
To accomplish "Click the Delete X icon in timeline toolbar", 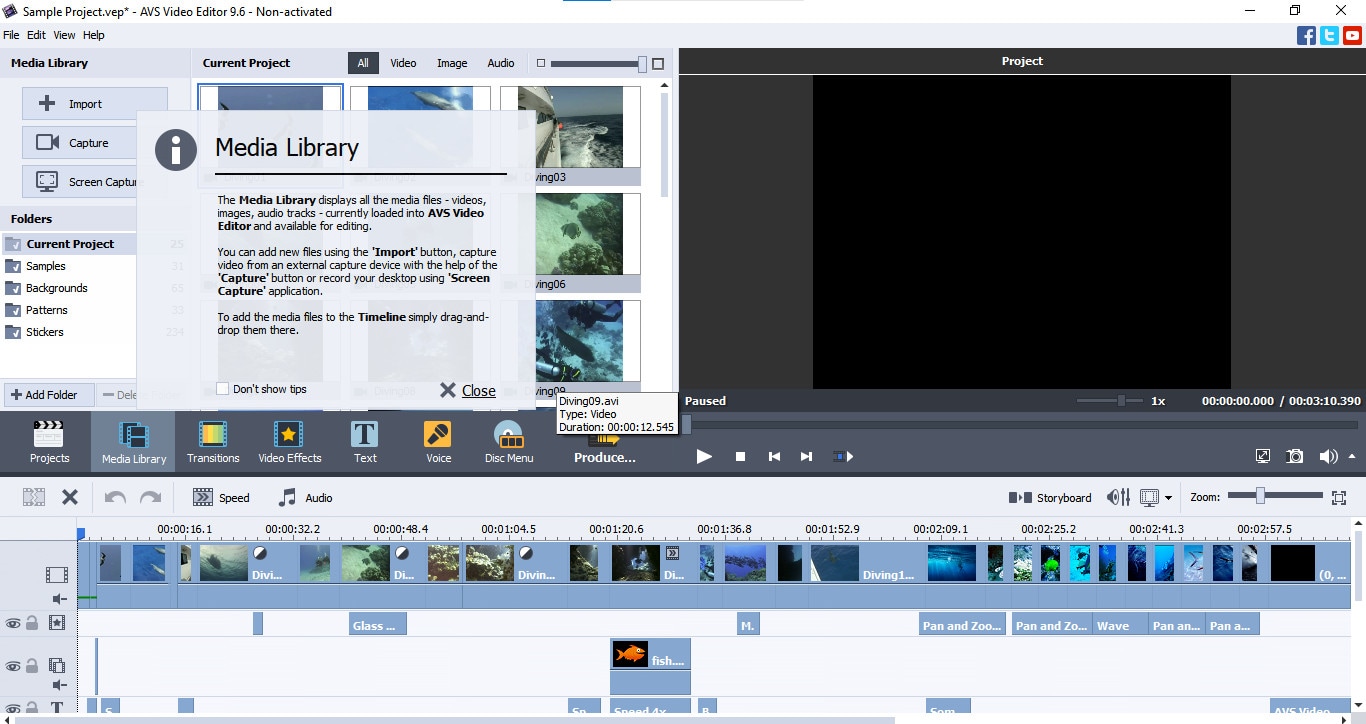I will 70,497.
